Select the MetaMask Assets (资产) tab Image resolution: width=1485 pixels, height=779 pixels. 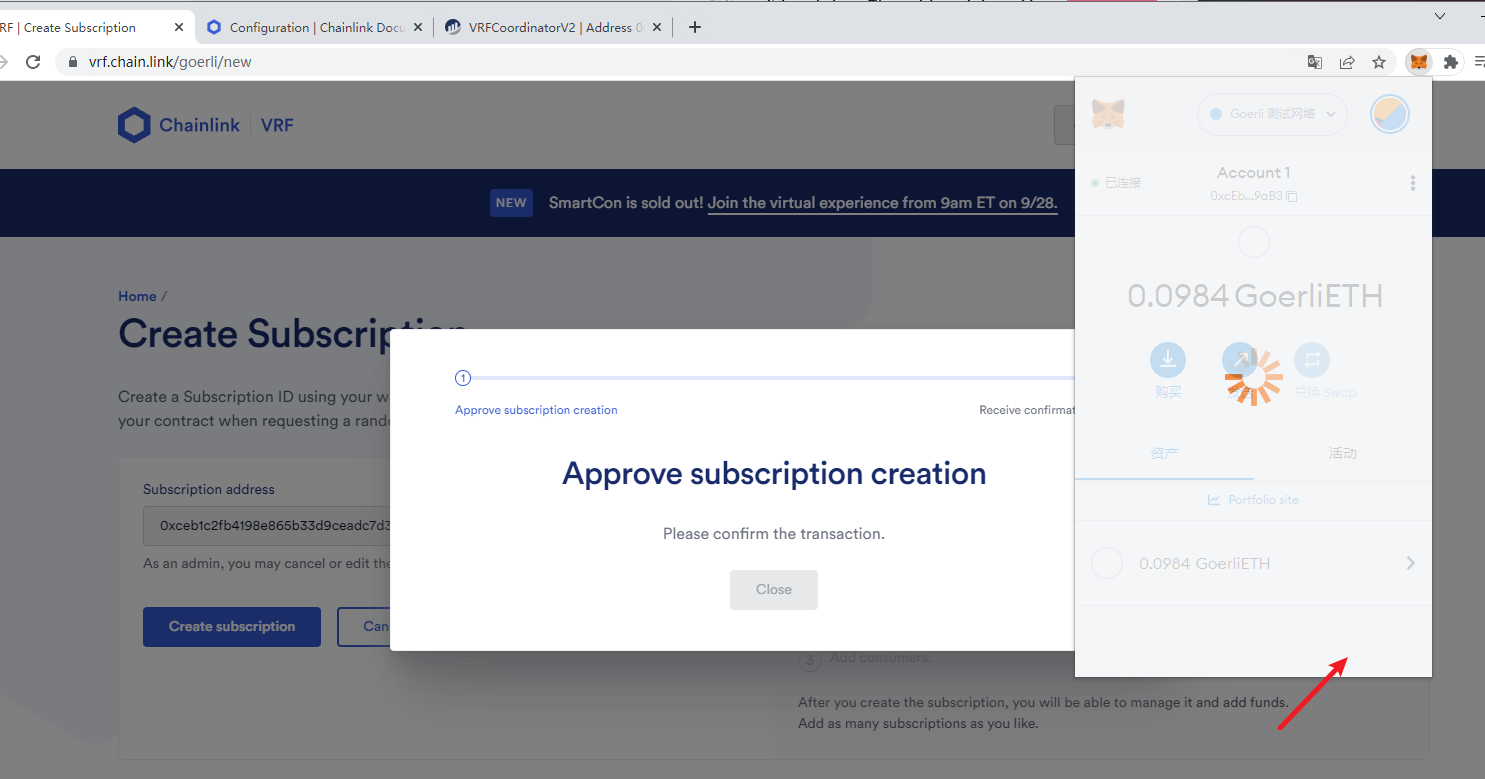(1164, 453)
